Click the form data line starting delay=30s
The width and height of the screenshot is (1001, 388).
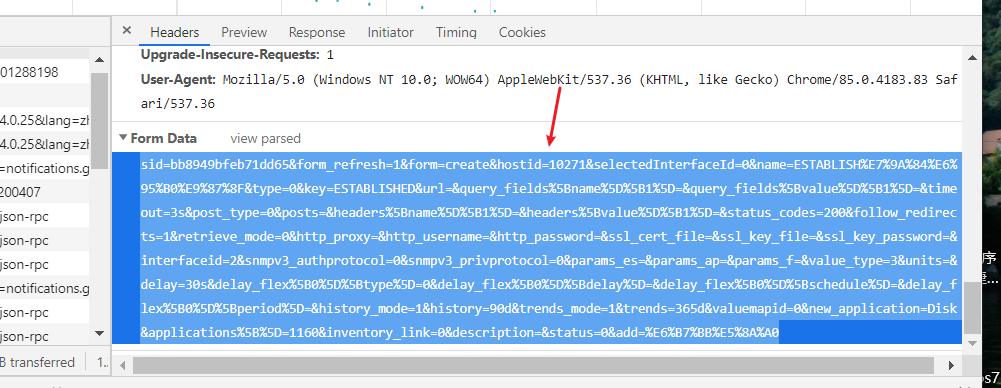549,285
